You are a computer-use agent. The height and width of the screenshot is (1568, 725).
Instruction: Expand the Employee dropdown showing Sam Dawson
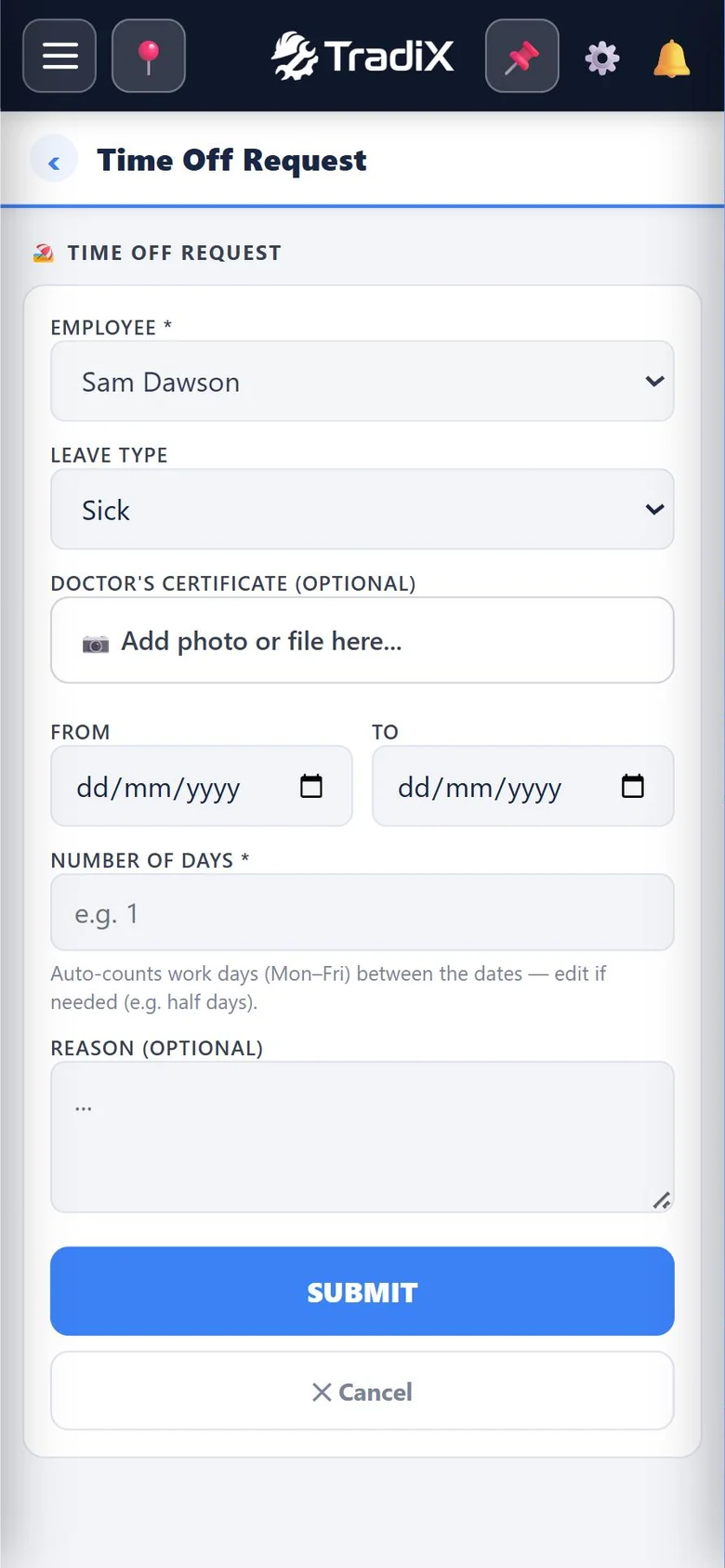362,381
